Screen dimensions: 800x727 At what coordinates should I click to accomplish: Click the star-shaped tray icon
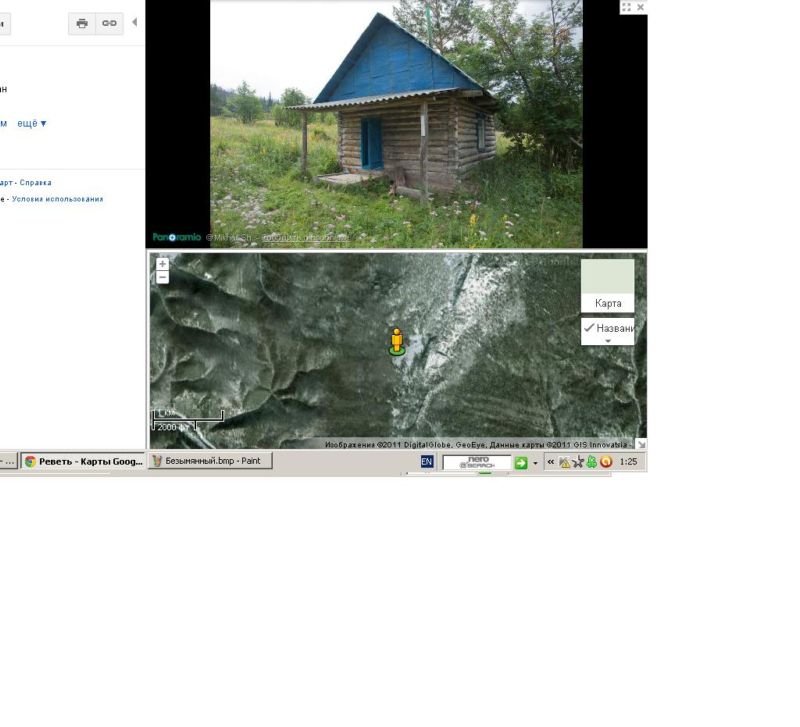tap(578, 462)
